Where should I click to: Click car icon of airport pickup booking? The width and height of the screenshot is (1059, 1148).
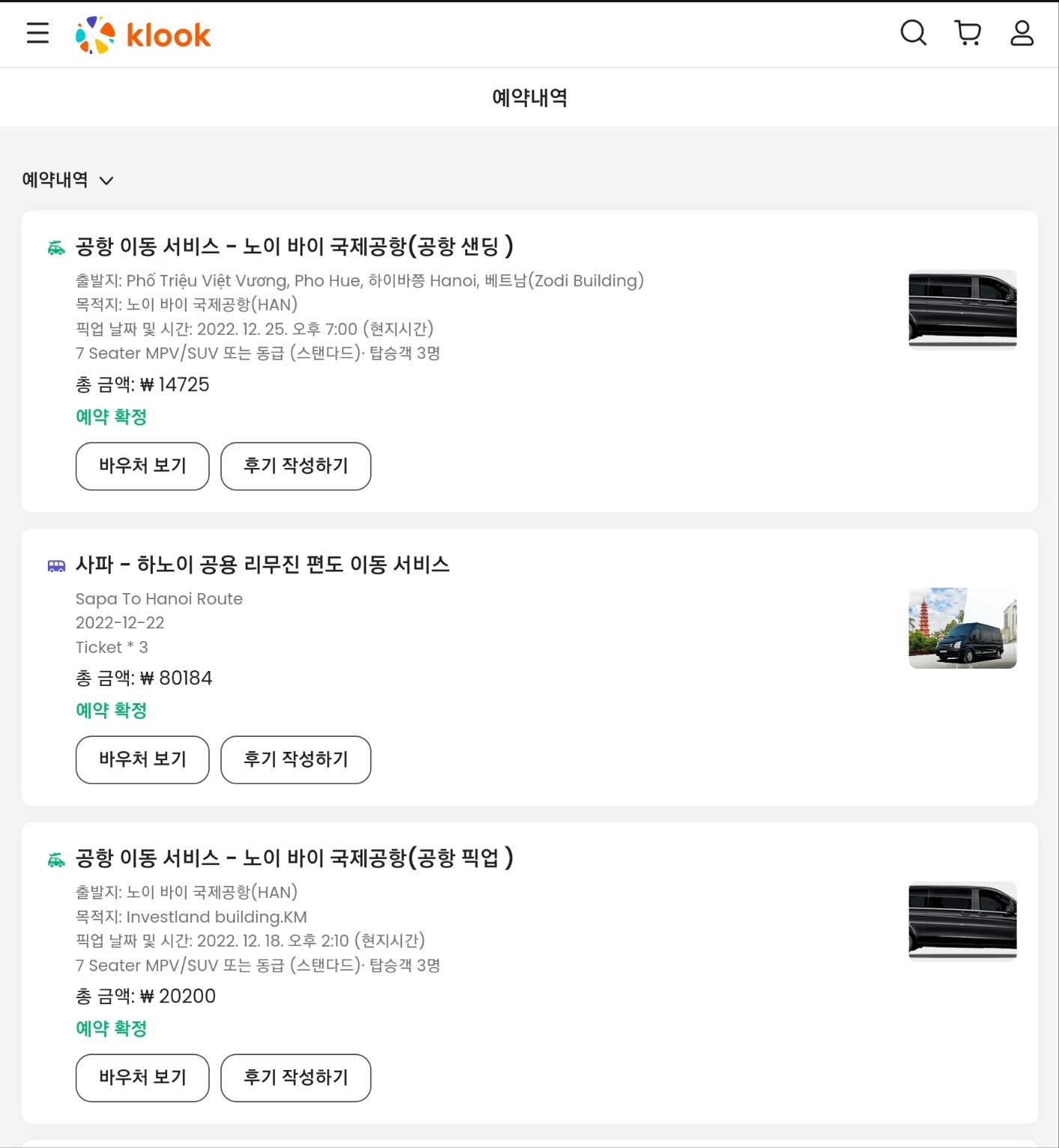click(56, 860)
